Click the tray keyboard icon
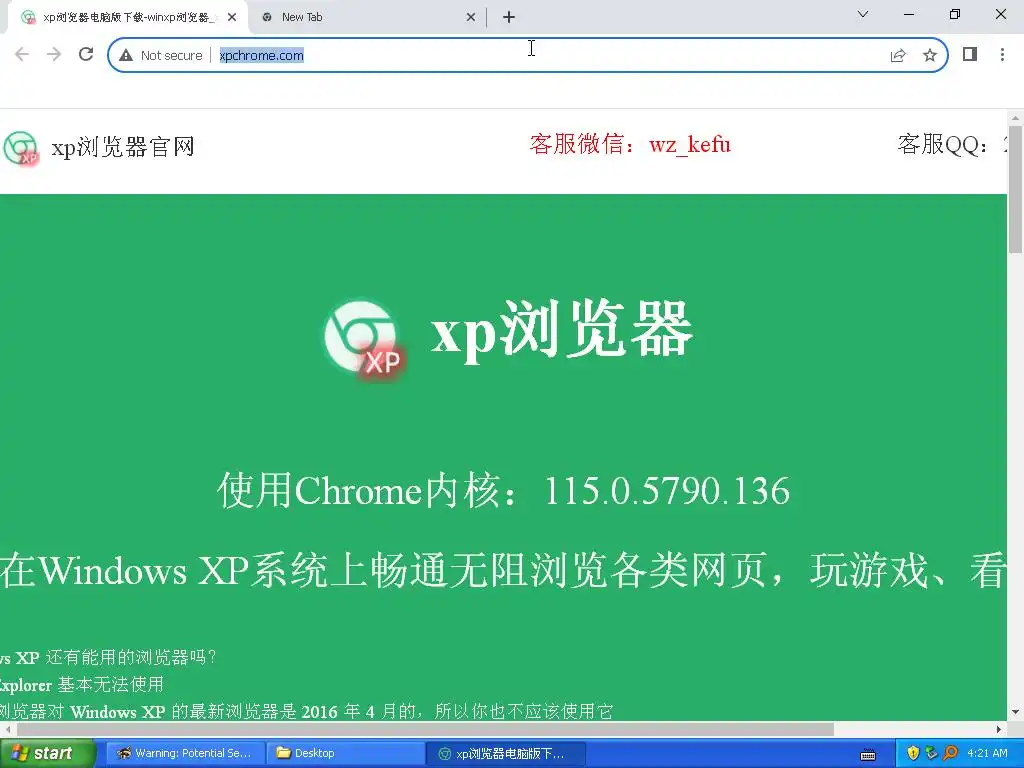Viewport: 1024px width, 768px height. [x=868, y=755]
